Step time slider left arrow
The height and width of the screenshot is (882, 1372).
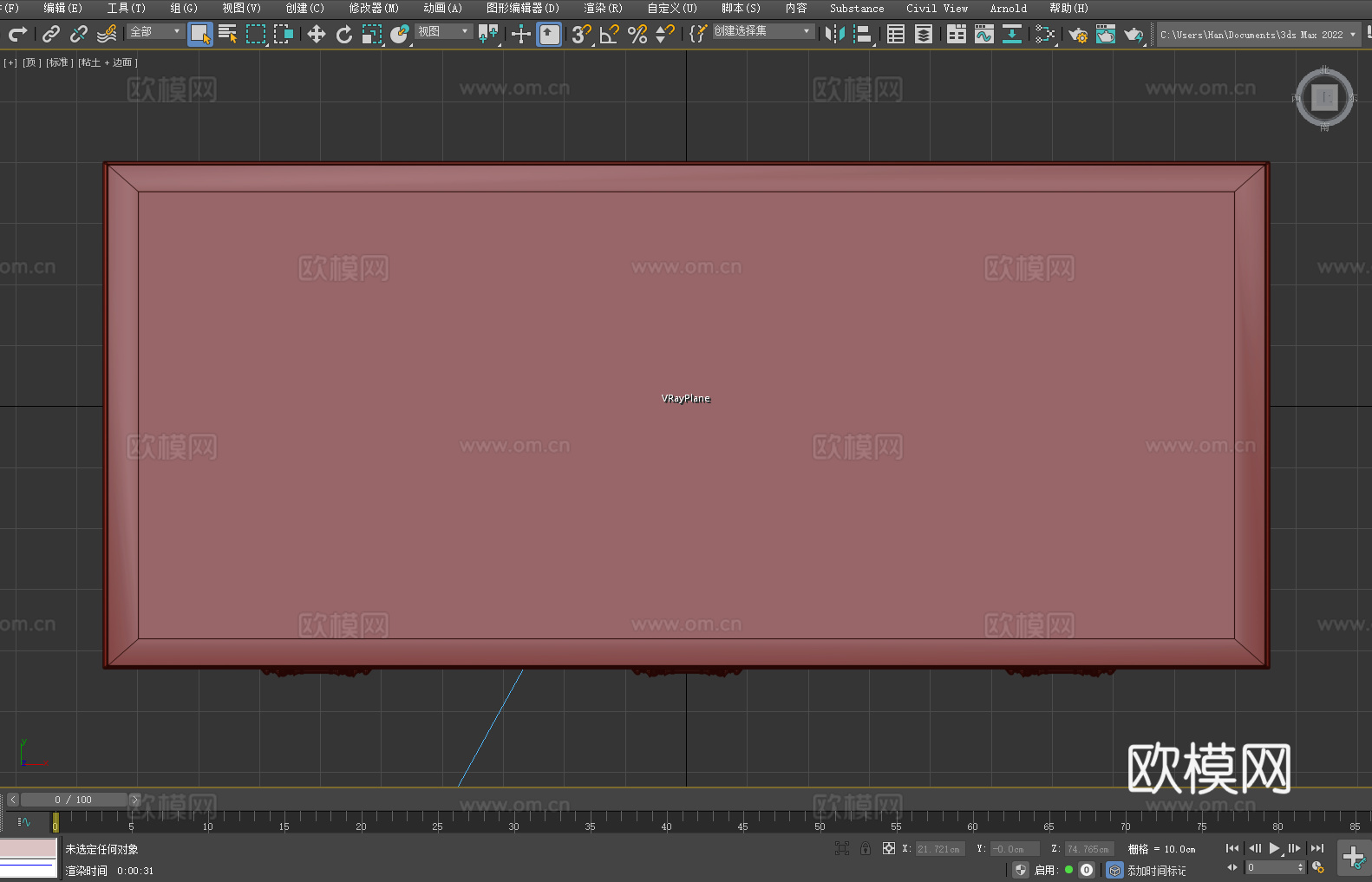click(12, 800)
